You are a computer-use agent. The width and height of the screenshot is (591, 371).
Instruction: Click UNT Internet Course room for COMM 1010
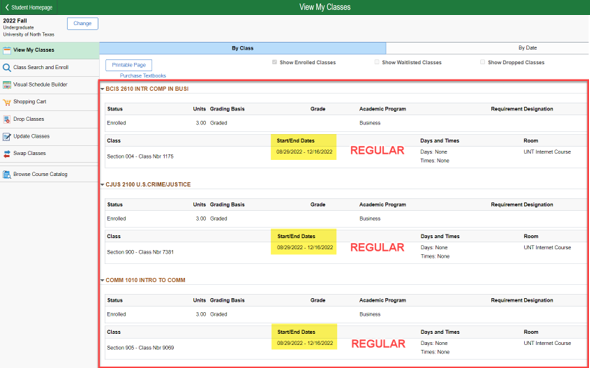coord(547,343)
